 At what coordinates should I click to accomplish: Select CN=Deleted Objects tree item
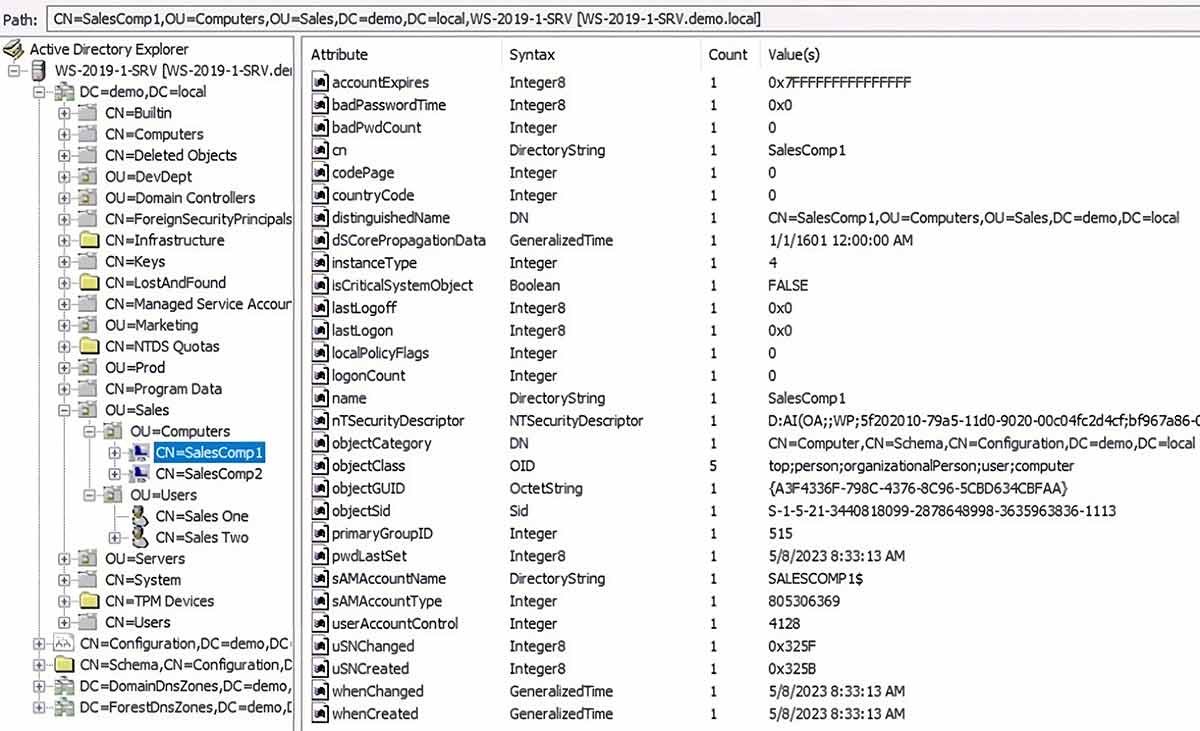171,155
